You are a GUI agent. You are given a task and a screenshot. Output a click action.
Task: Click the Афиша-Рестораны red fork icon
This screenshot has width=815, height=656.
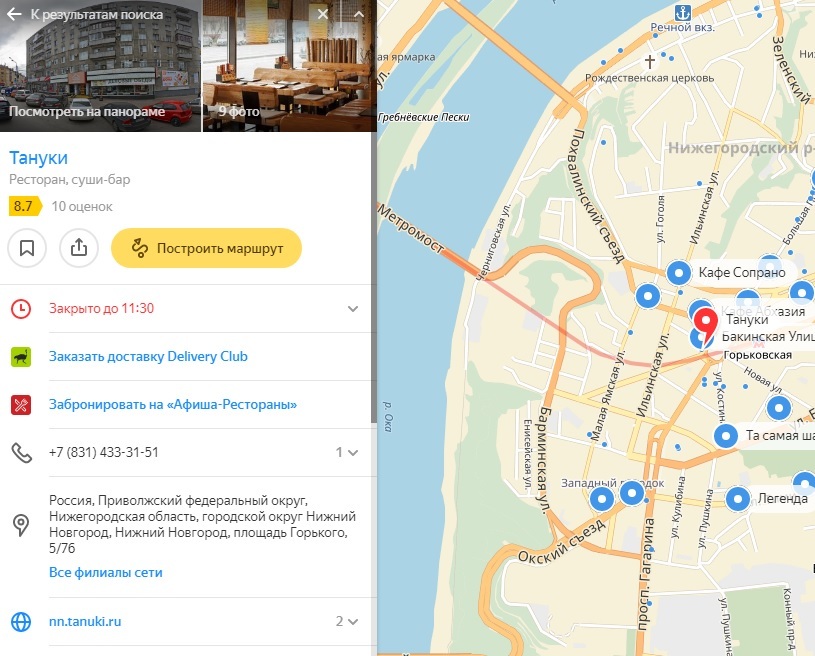[x=21, y=405]
